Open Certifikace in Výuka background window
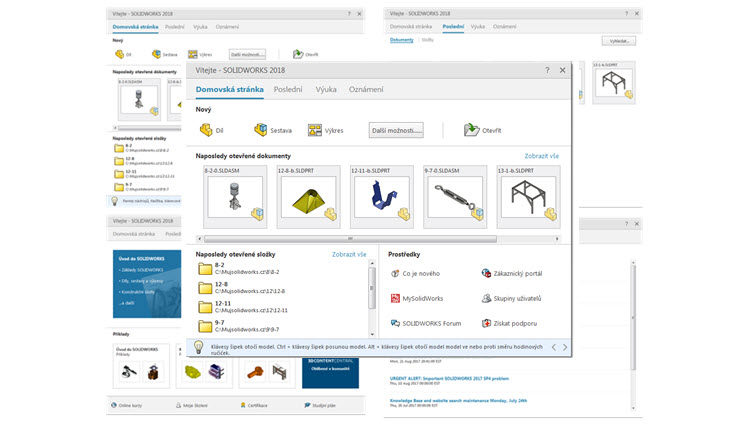 coord(254,405)
